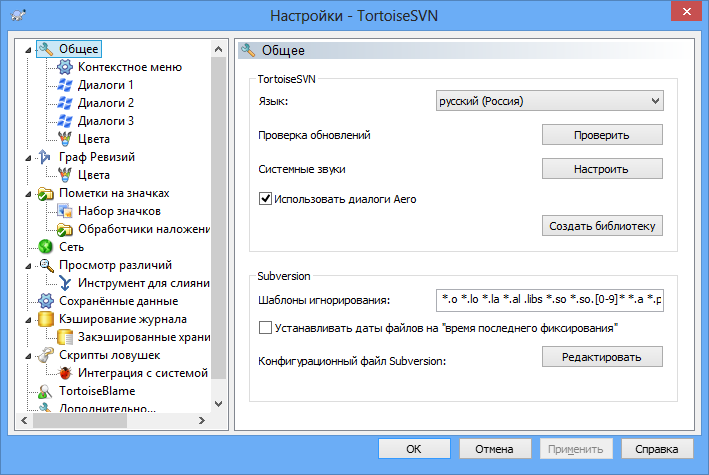The height and width of the screenshot is (475, 709).
Task: Toggle the Использовать диалоги Aero checkbox
Action: 265,199
